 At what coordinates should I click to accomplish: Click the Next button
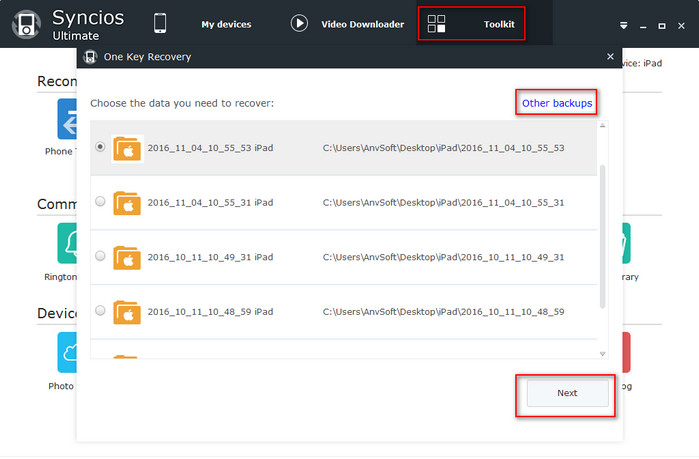click(567, 393)
